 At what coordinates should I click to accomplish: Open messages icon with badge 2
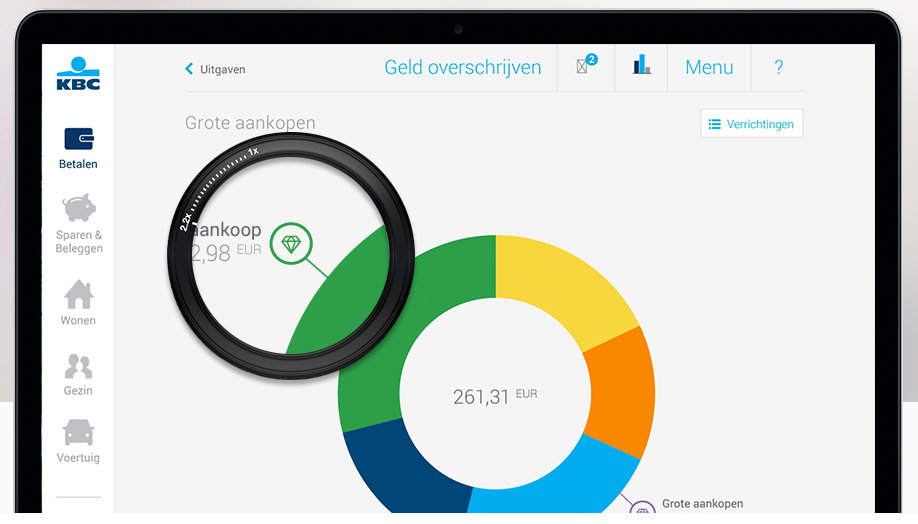pyautogui.click(x=585, y=67)
